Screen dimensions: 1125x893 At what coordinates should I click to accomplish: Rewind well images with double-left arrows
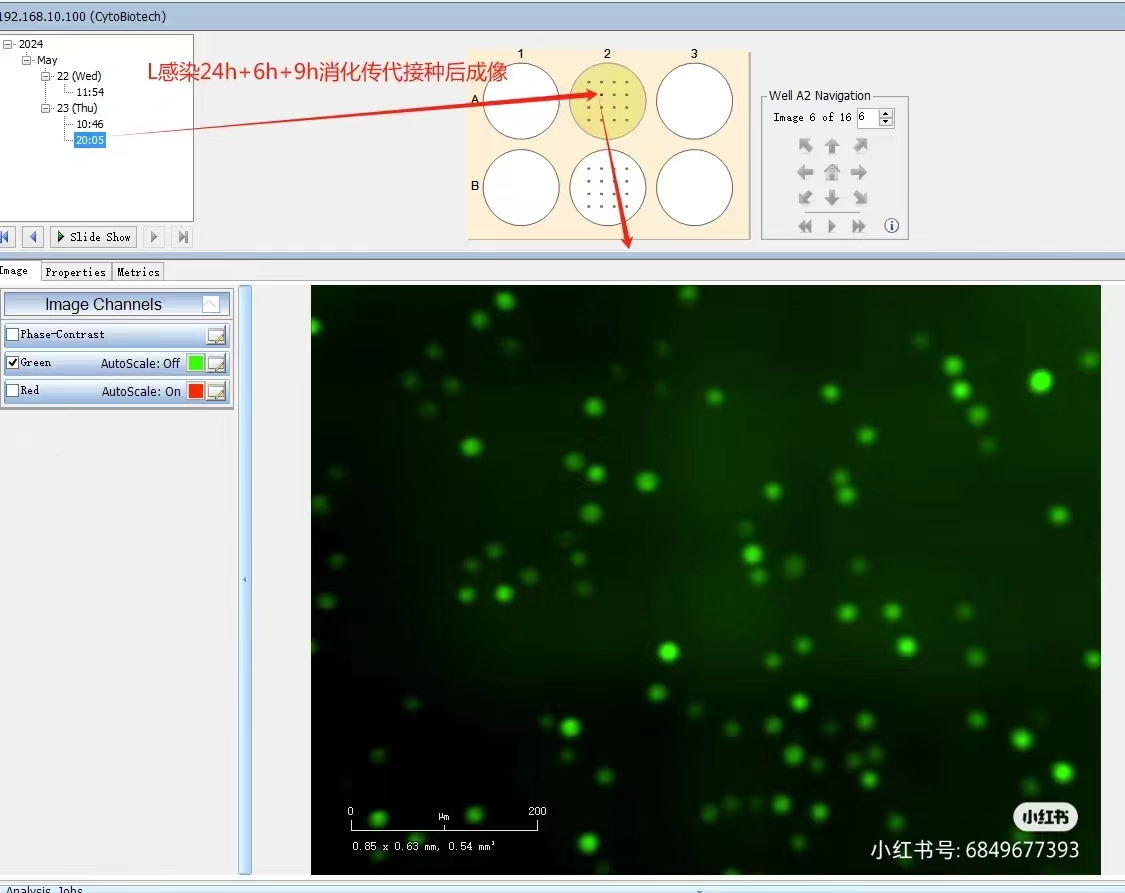pyautogui.click(x=806, y=226)
